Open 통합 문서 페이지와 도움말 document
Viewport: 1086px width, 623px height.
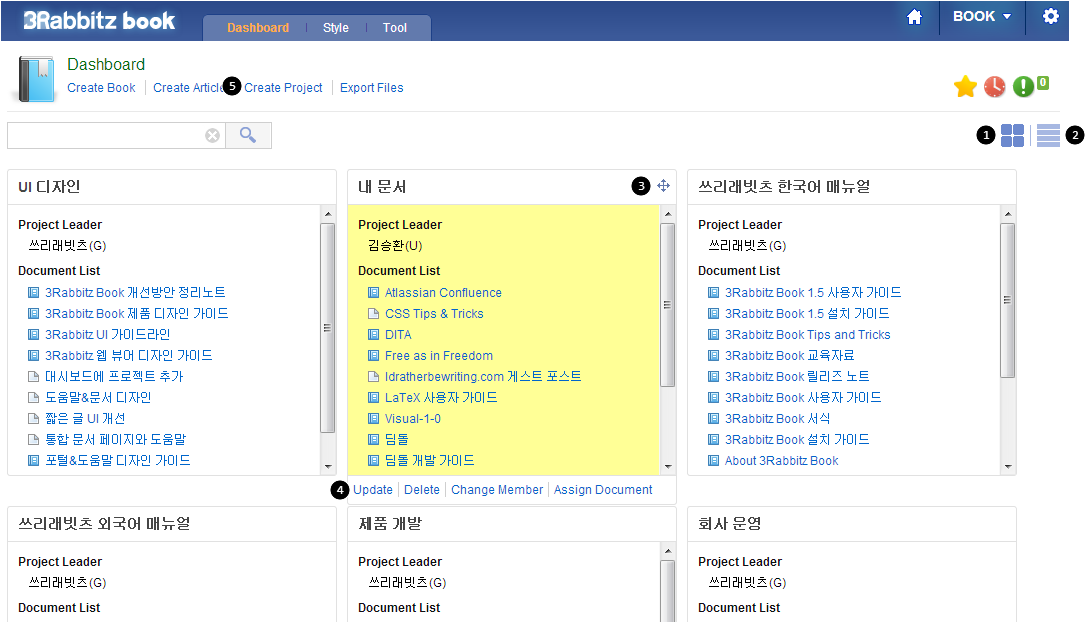tap(116, 440)
